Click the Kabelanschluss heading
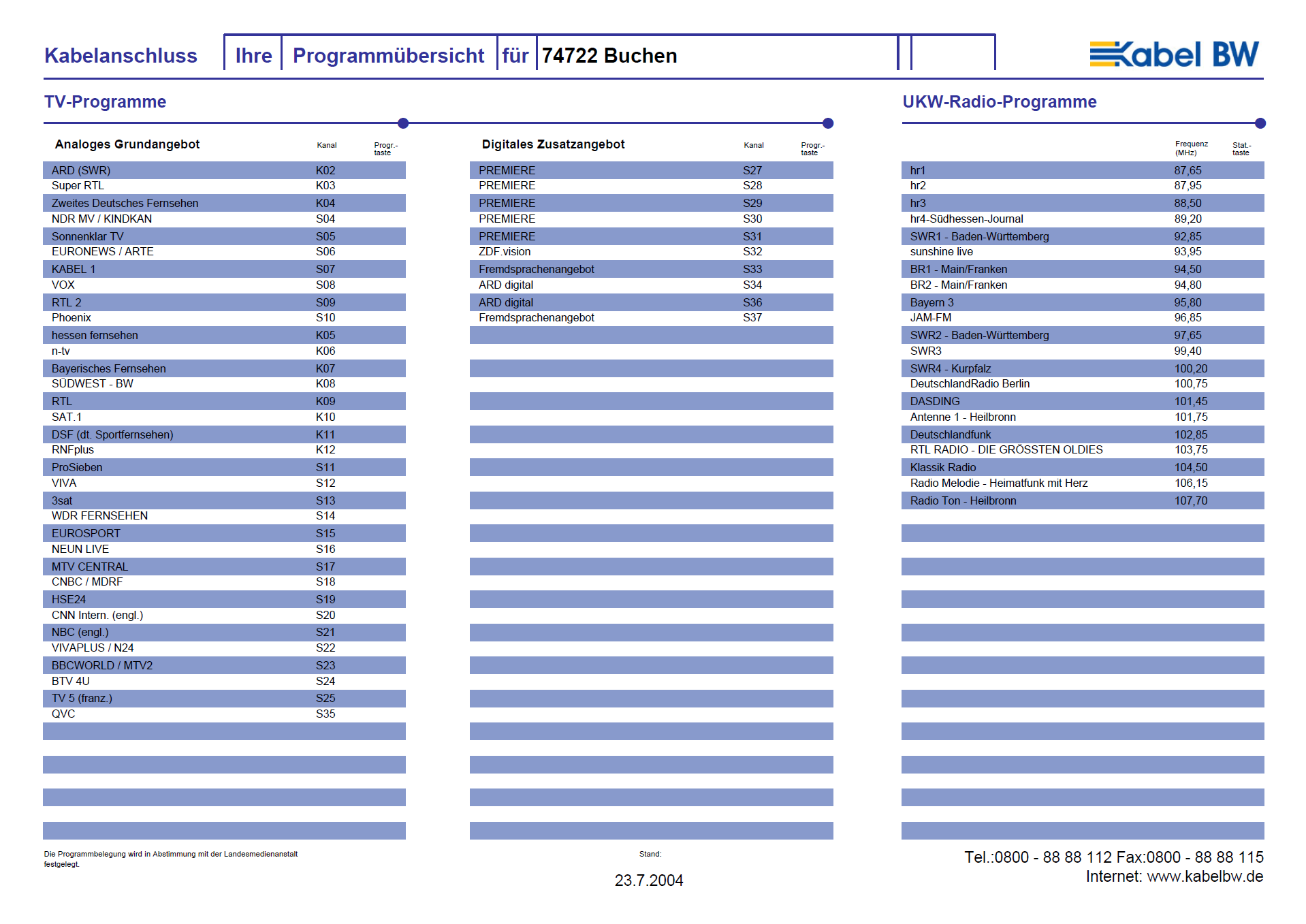Viewport: 1306px width, 924px height. [121, 55]
